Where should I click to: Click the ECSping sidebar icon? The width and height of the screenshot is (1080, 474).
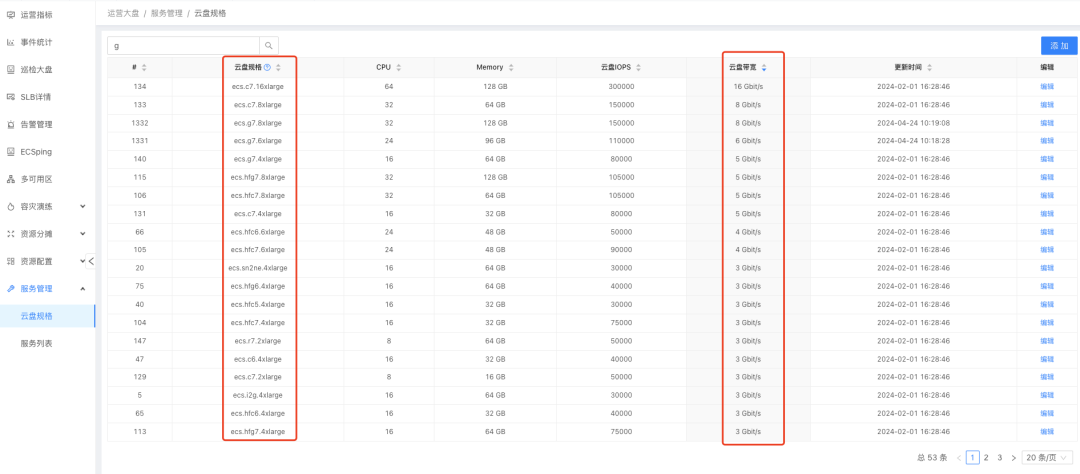click(10, 152)
